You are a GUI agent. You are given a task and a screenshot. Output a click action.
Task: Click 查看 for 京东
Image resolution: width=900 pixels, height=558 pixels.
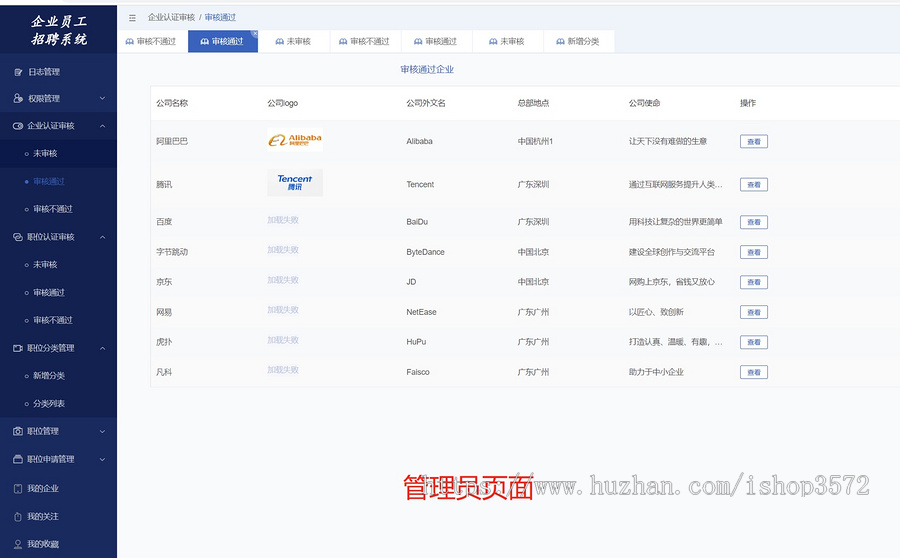click(x=754, y=282)
